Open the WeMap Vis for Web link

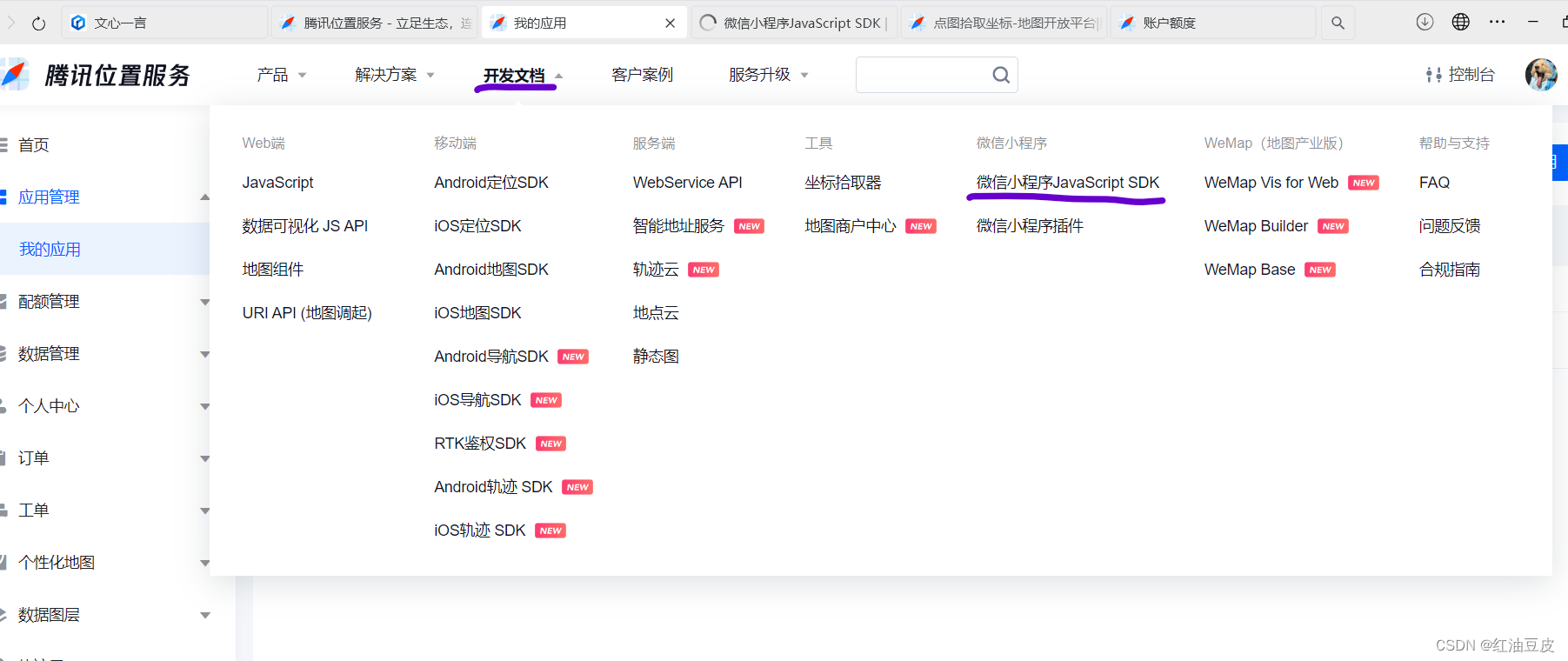[1271, 183]
